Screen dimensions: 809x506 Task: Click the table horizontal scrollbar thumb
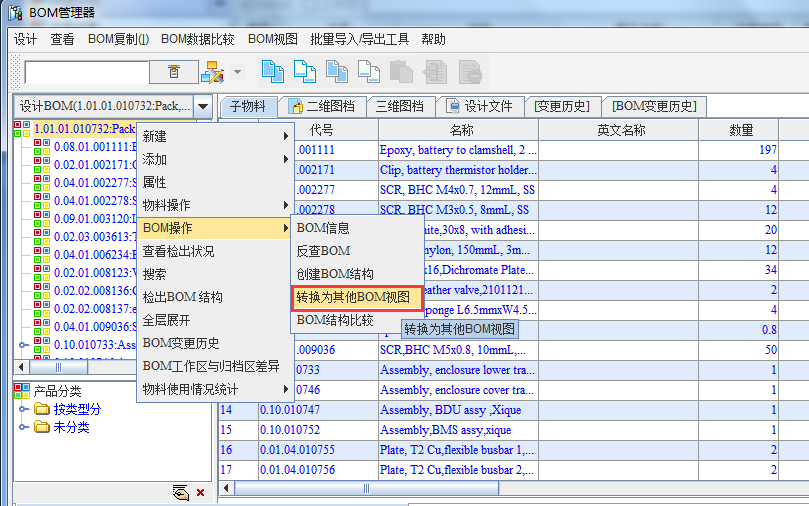click(x=366, y=488)
